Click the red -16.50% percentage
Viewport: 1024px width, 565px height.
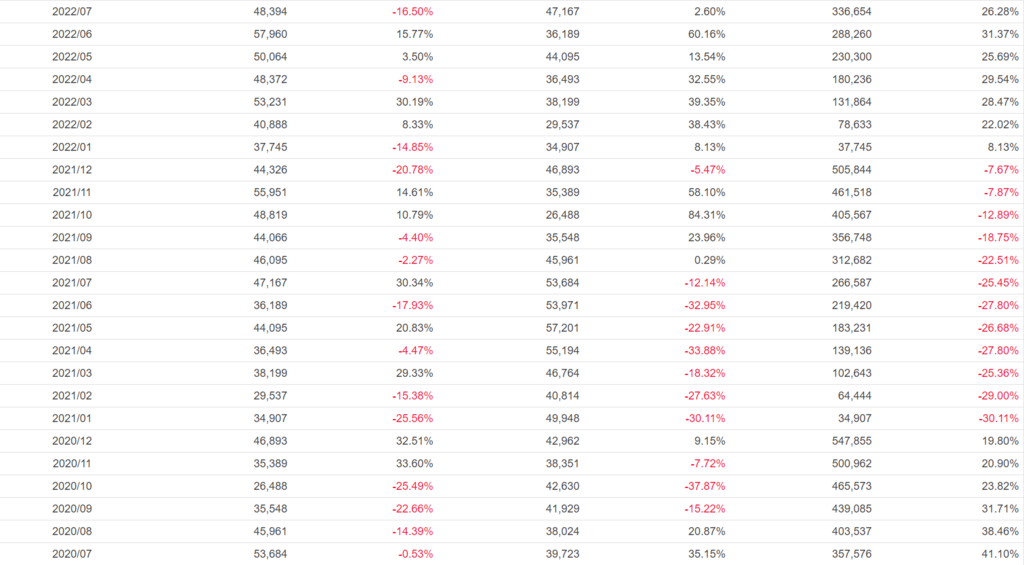point(413,11)
